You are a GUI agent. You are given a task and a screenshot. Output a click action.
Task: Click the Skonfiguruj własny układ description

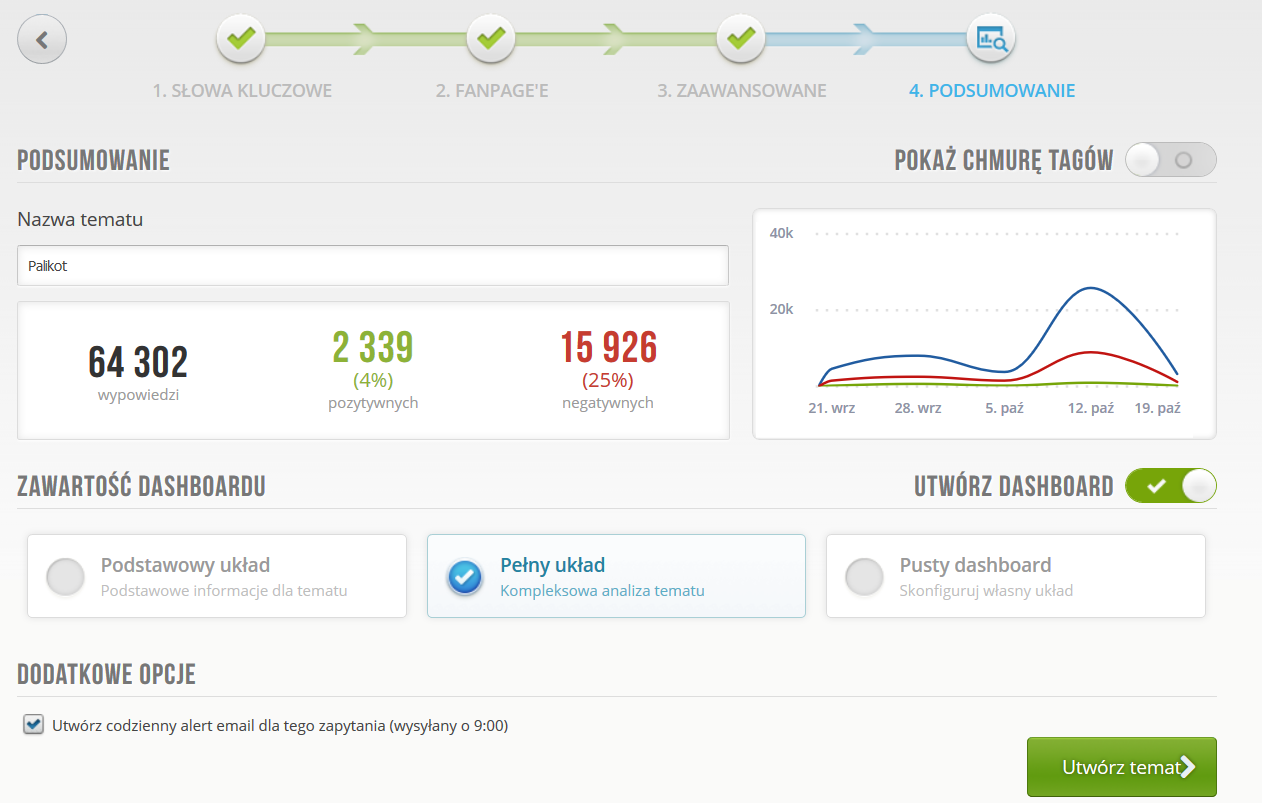tap(986, 591)
